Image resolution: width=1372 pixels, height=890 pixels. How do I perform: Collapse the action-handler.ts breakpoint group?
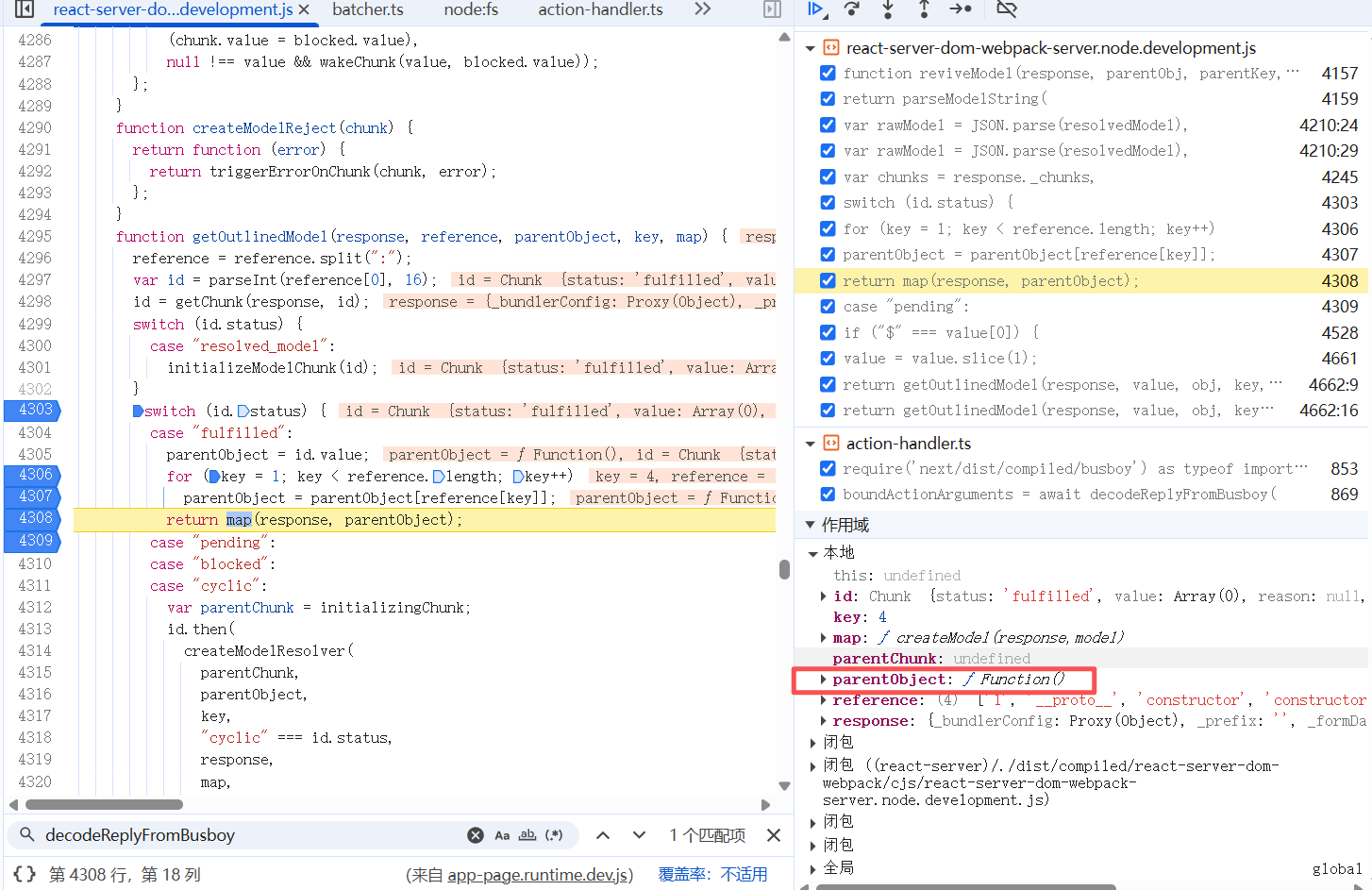coord(810,444)
